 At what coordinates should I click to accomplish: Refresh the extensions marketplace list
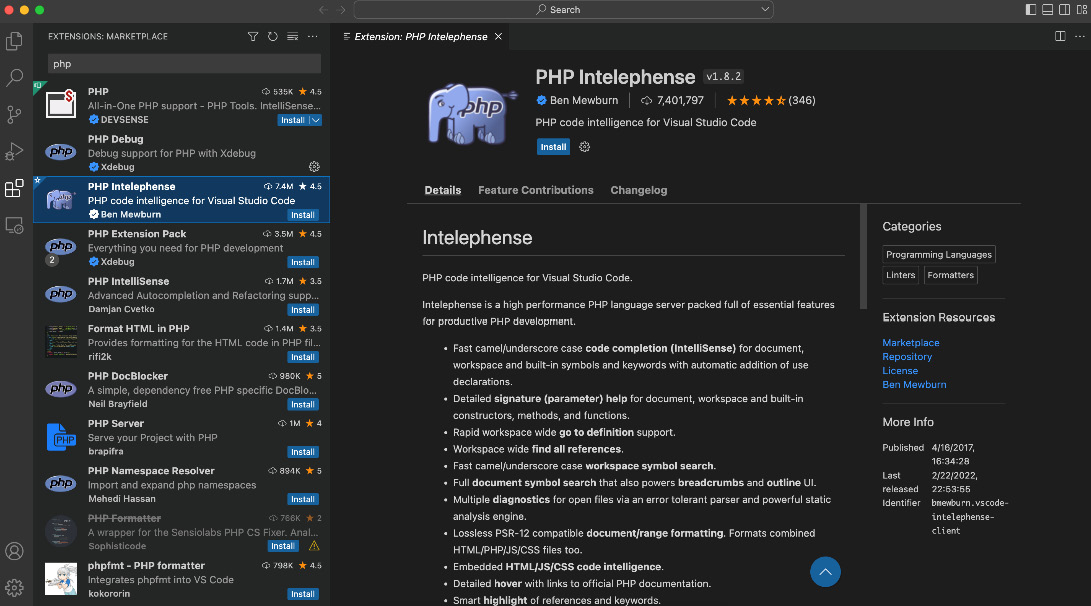click(273, 36)
